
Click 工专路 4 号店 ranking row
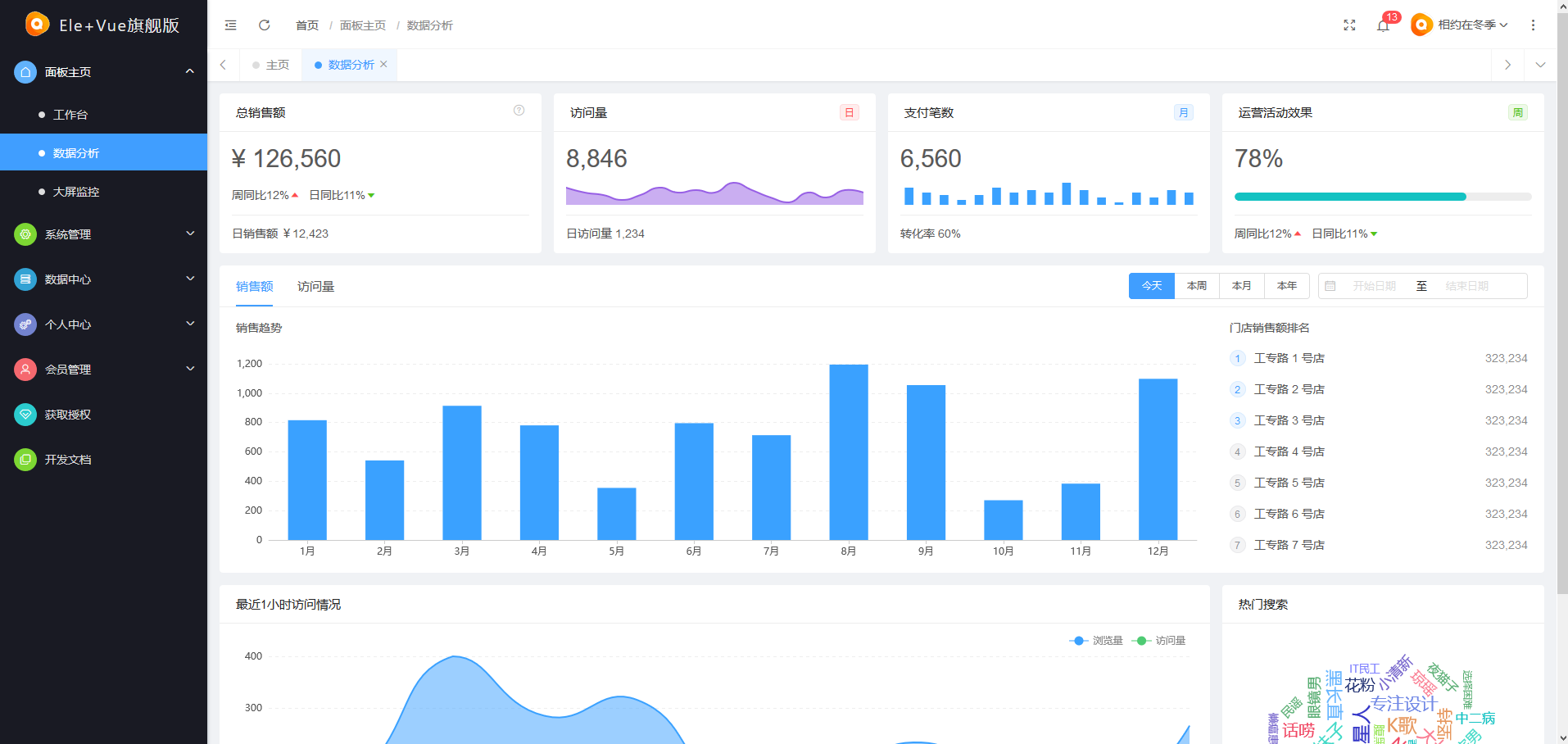coord(1379,451)
